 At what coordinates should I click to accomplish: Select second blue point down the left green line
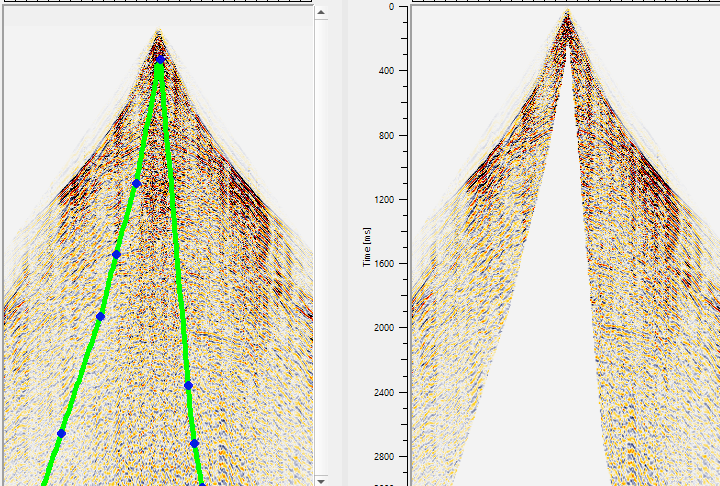click(136, 184)
